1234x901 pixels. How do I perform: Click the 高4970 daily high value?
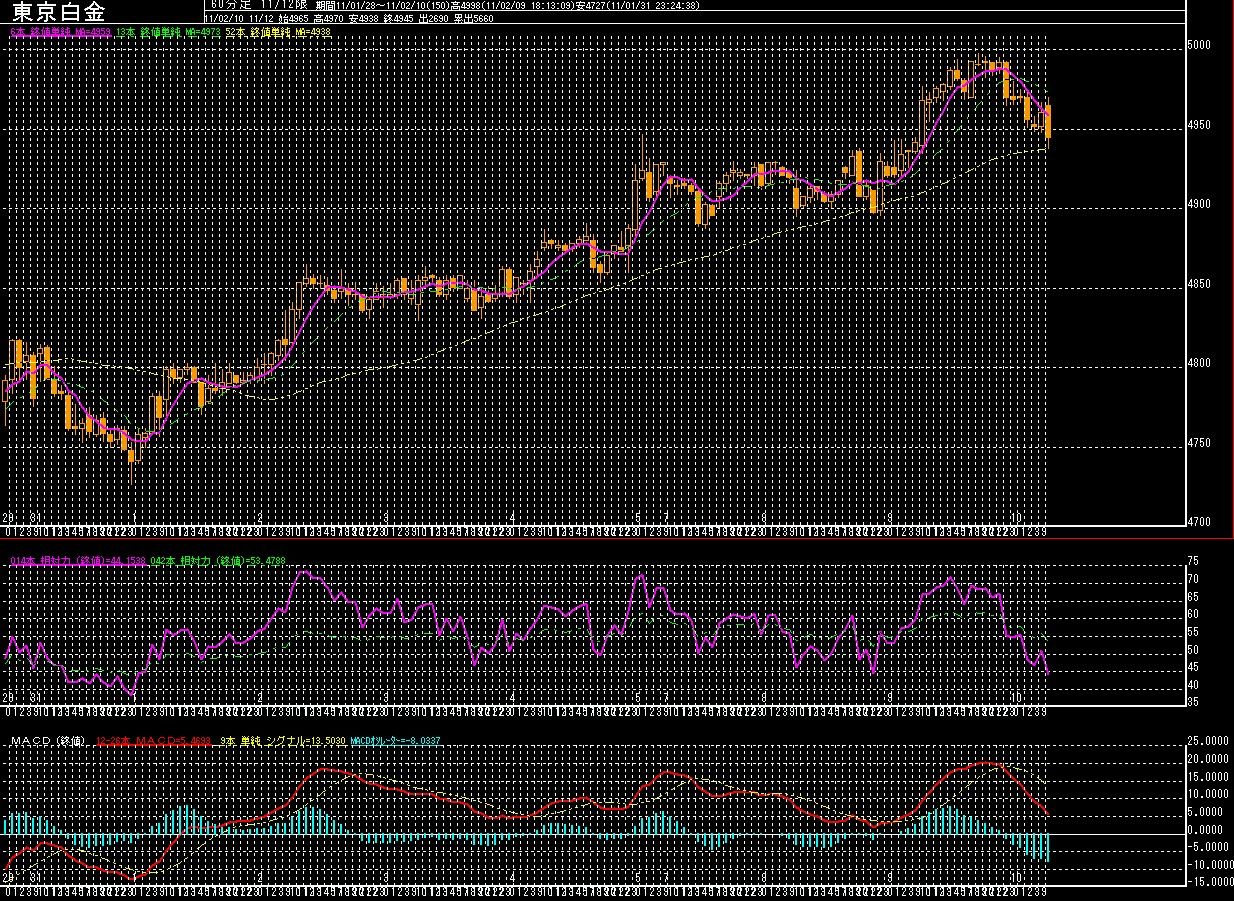coord(328,18)
